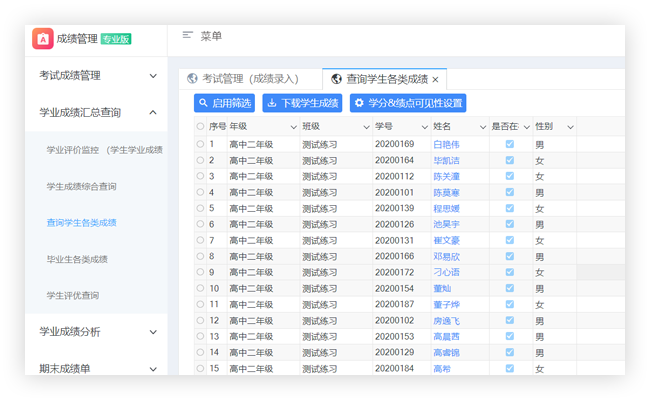Close the 查询学生各类成绩 tab
The width and height of the screenshot is (650, 400).
[435, 79]
